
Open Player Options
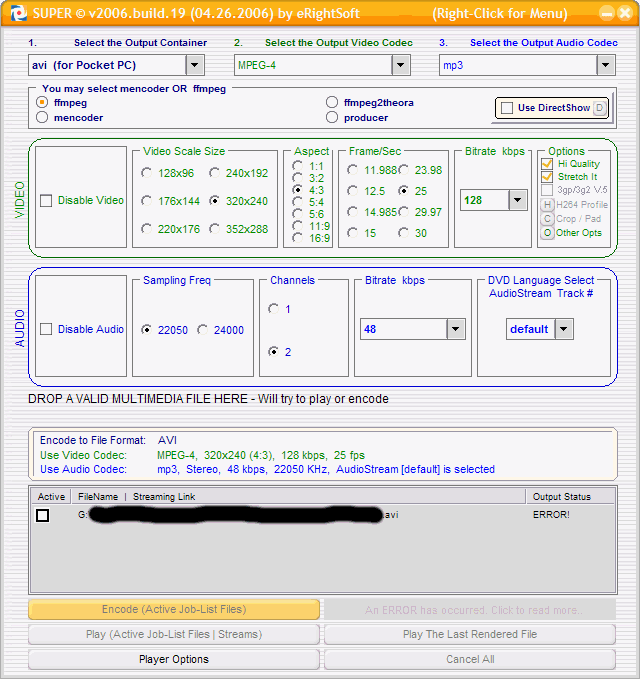(x=174, y=659)
